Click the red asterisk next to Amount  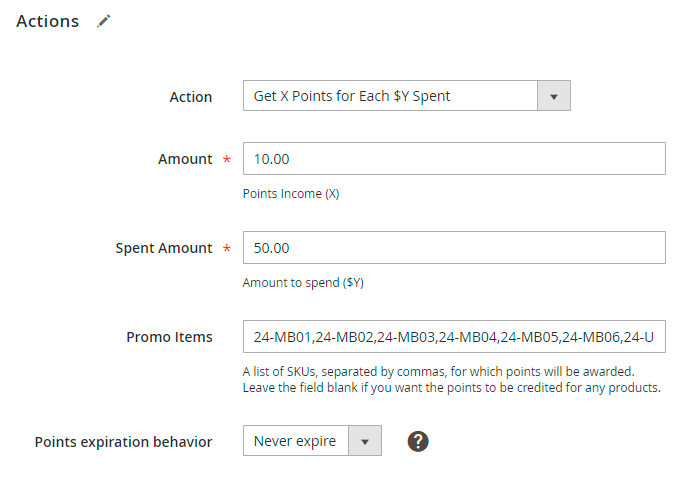pyautogui.click(x=226, y=160)
